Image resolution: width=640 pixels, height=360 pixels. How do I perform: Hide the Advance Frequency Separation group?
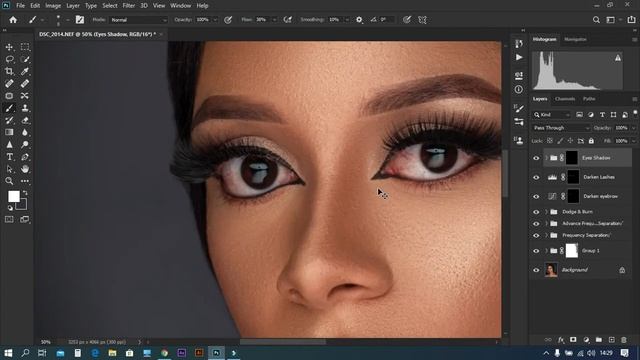point(536,224)
